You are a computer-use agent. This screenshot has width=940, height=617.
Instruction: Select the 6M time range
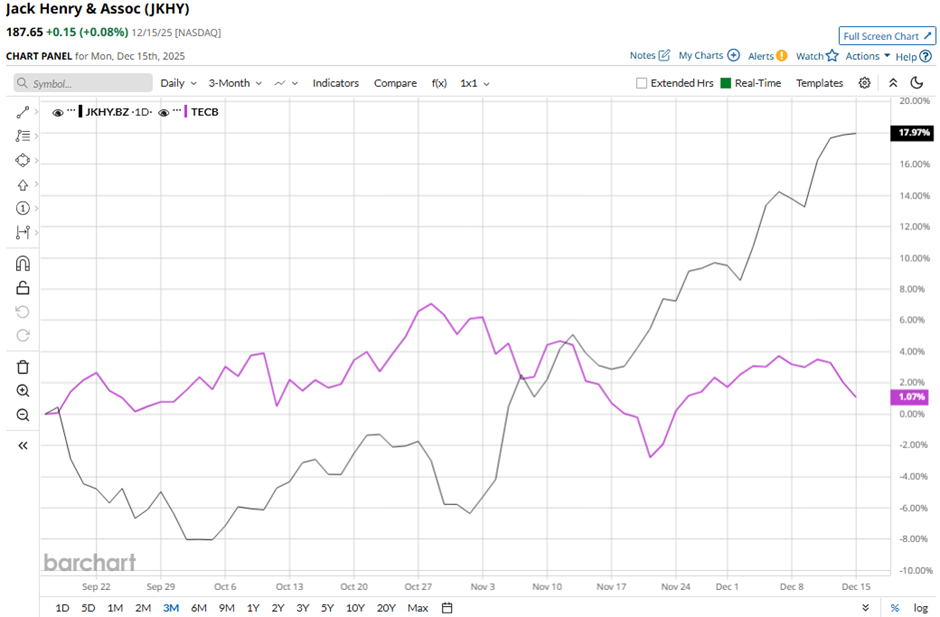pos(199,608)
